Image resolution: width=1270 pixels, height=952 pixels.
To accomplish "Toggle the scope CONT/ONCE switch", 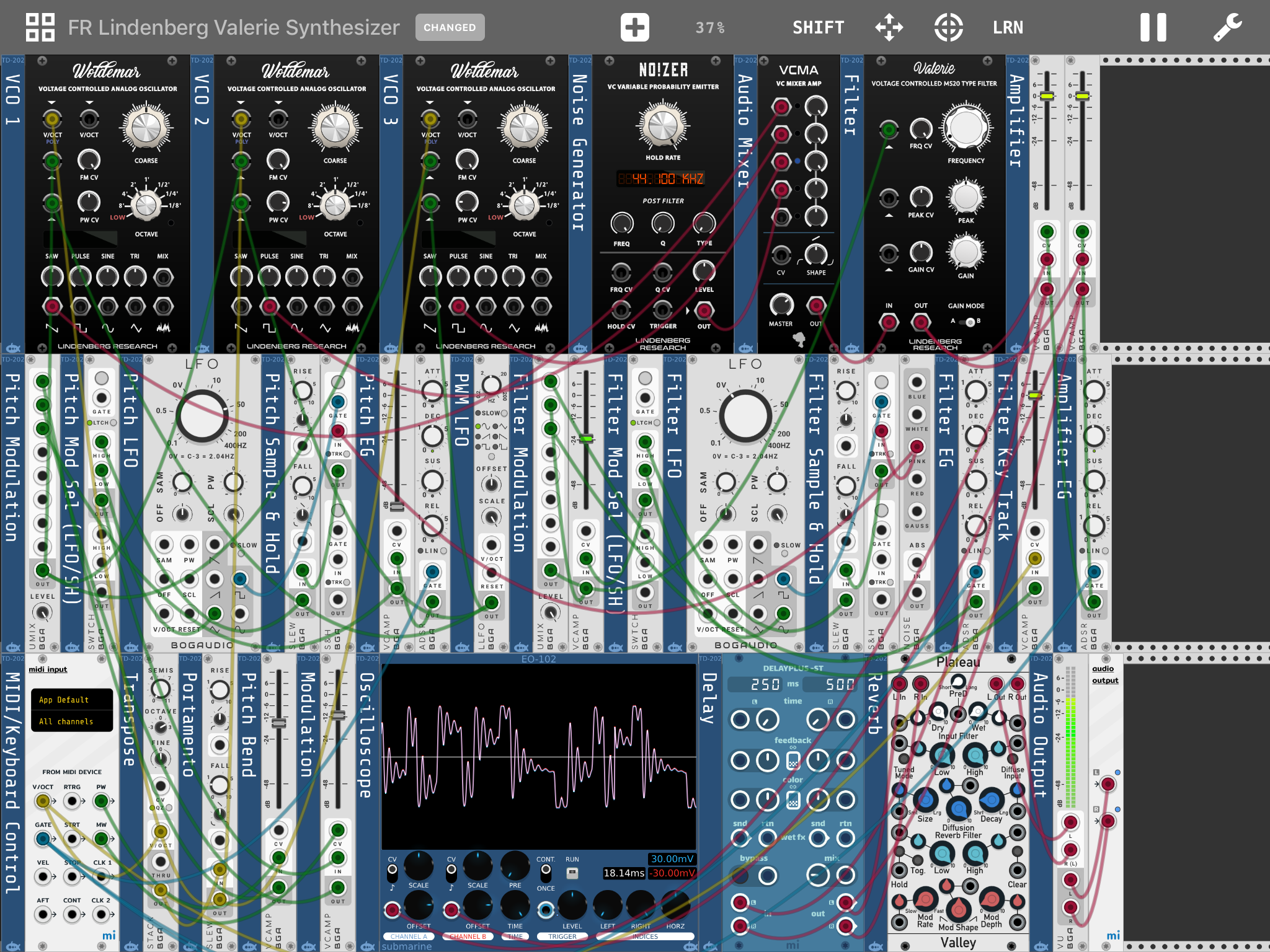I will pos(545,873).
